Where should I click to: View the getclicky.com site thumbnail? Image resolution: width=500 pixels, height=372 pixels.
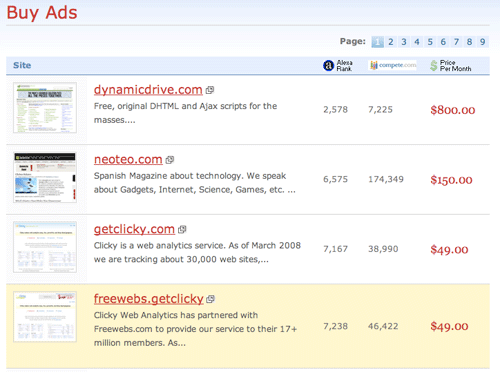point(45,247)
